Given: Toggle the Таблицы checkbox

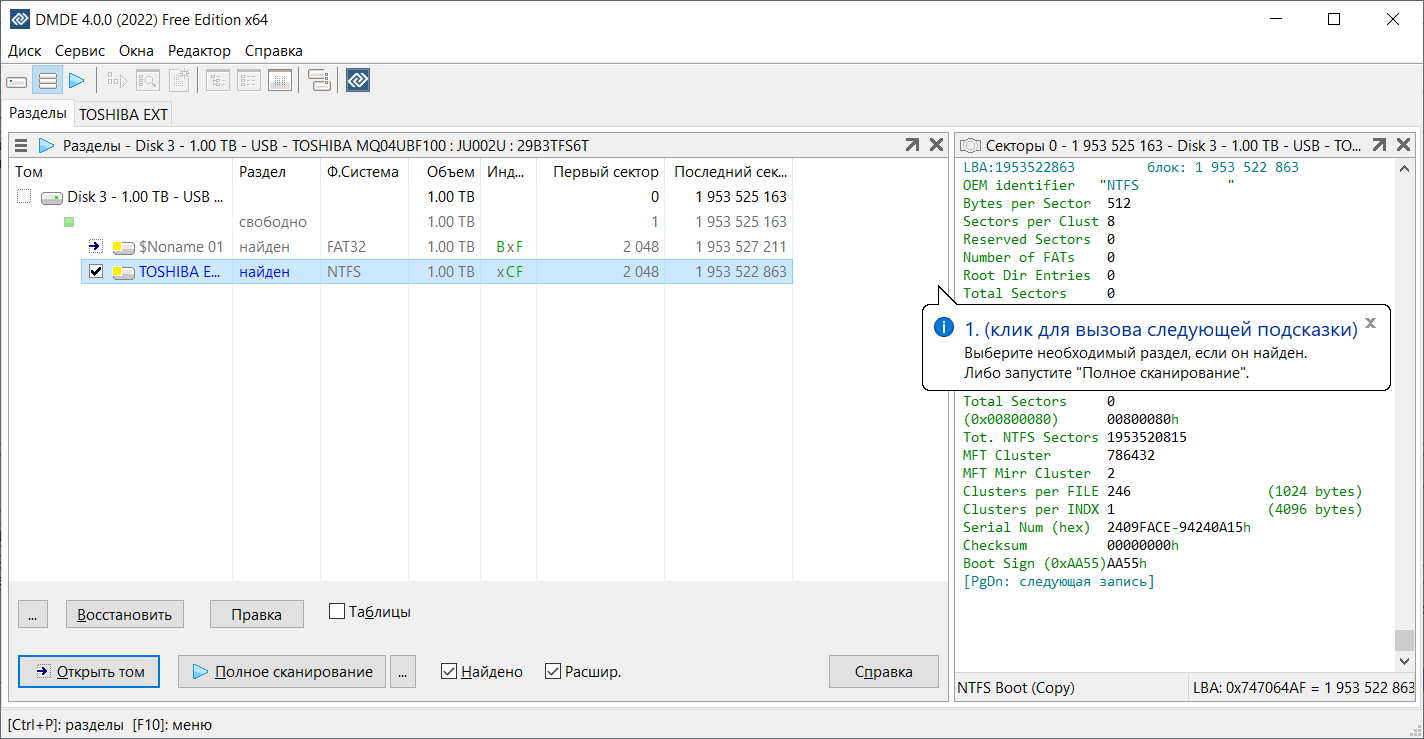Looking at the screenshot, I should (337, 611).
